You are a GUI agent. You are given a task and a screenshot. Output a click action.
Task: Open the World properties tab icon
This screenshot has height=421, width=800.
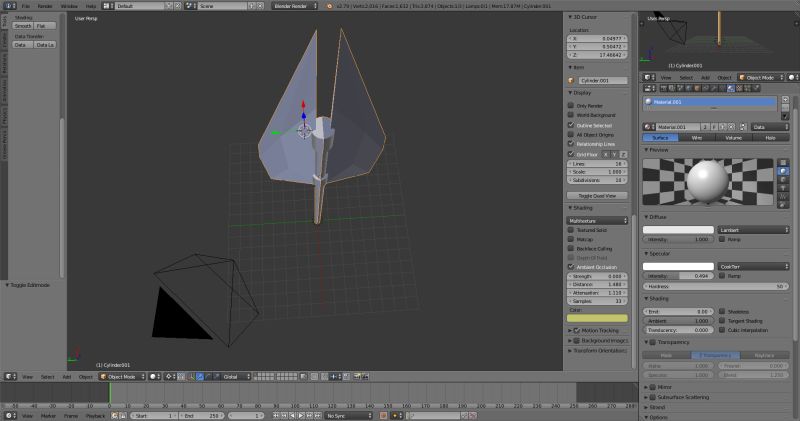coord(688,88)
